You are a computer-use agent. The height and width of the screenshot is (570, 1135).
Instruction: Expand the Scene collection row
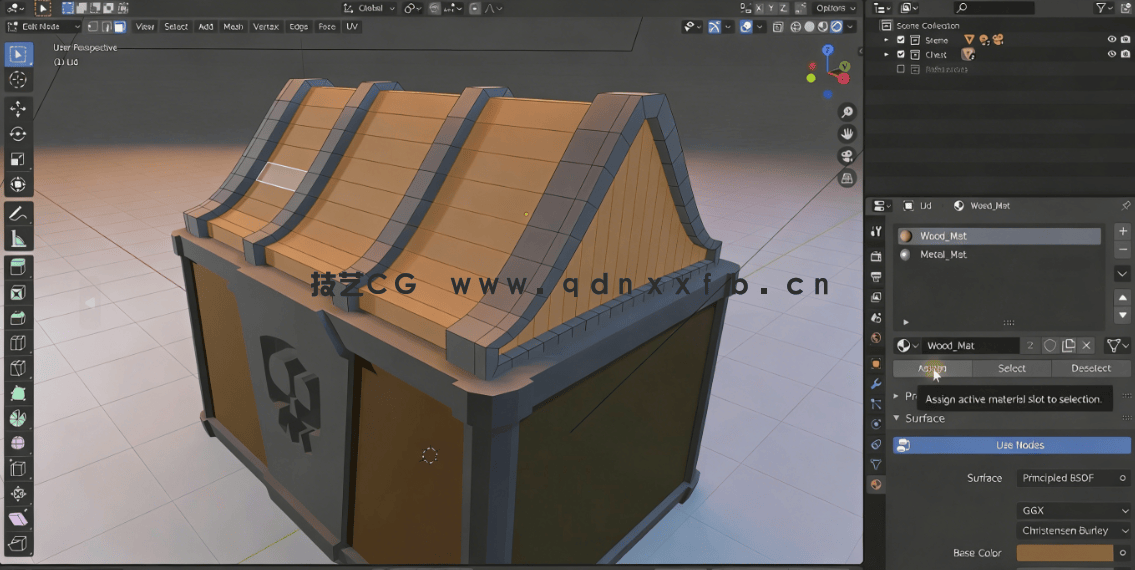point(886,40)
